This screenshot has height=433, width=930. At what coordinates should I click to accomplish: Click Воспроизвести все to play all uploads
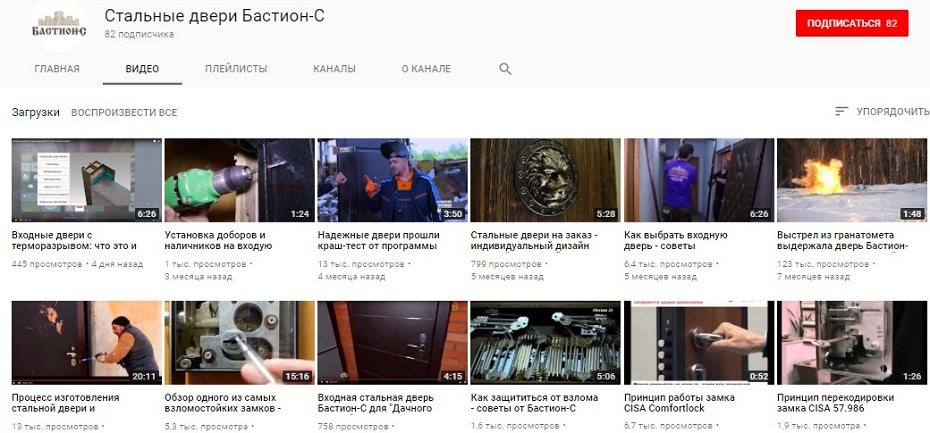pyautogui.click(x=124, y=112)
